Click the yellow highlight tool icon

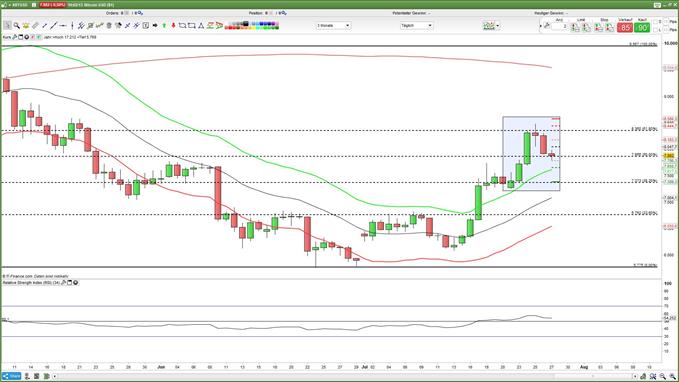click(26, 26)
